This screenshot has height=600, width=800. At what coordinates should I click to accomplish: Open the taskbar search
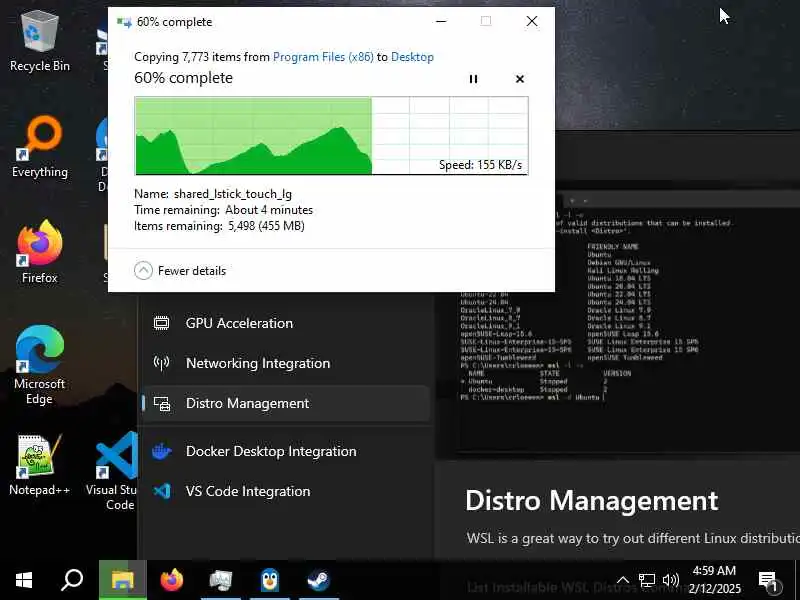[x=72, y=580]
